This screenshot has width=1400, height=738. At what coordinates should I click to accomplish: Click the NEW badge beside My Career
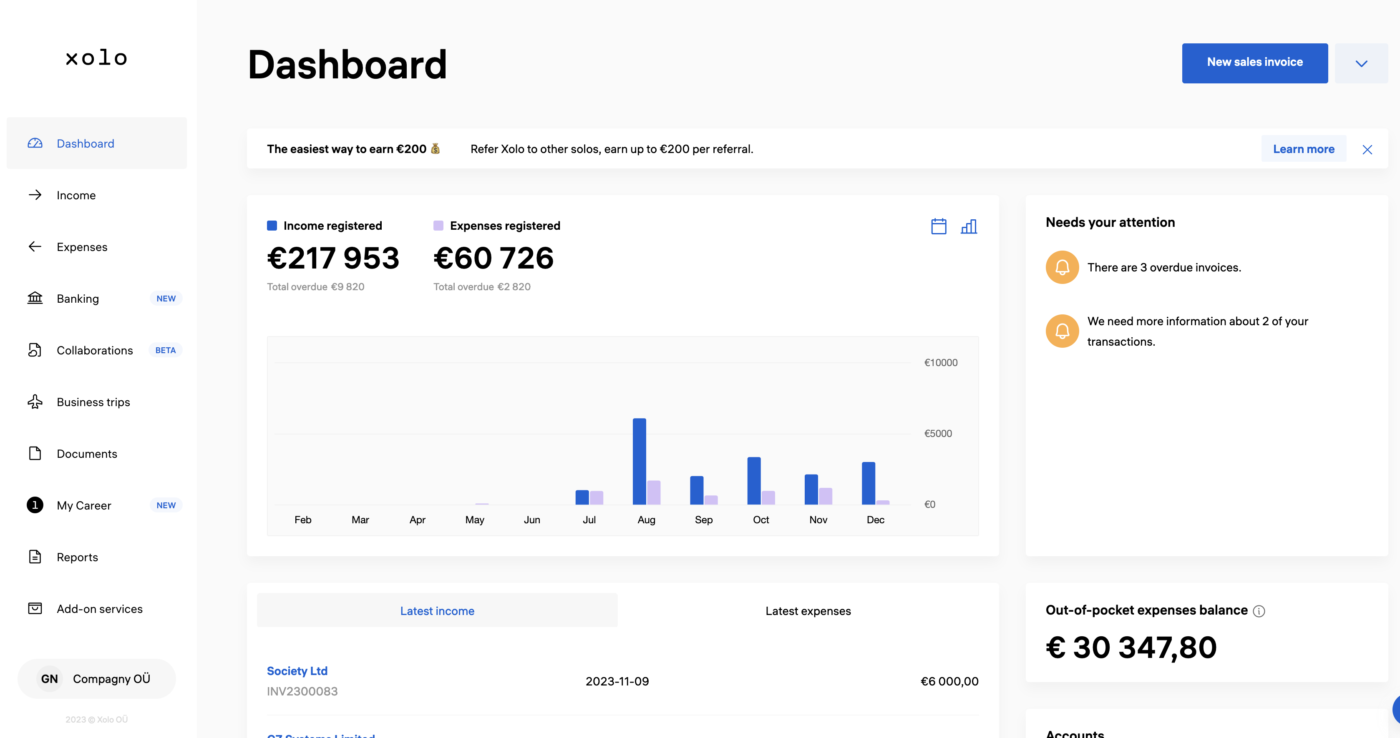click(166, 505)
